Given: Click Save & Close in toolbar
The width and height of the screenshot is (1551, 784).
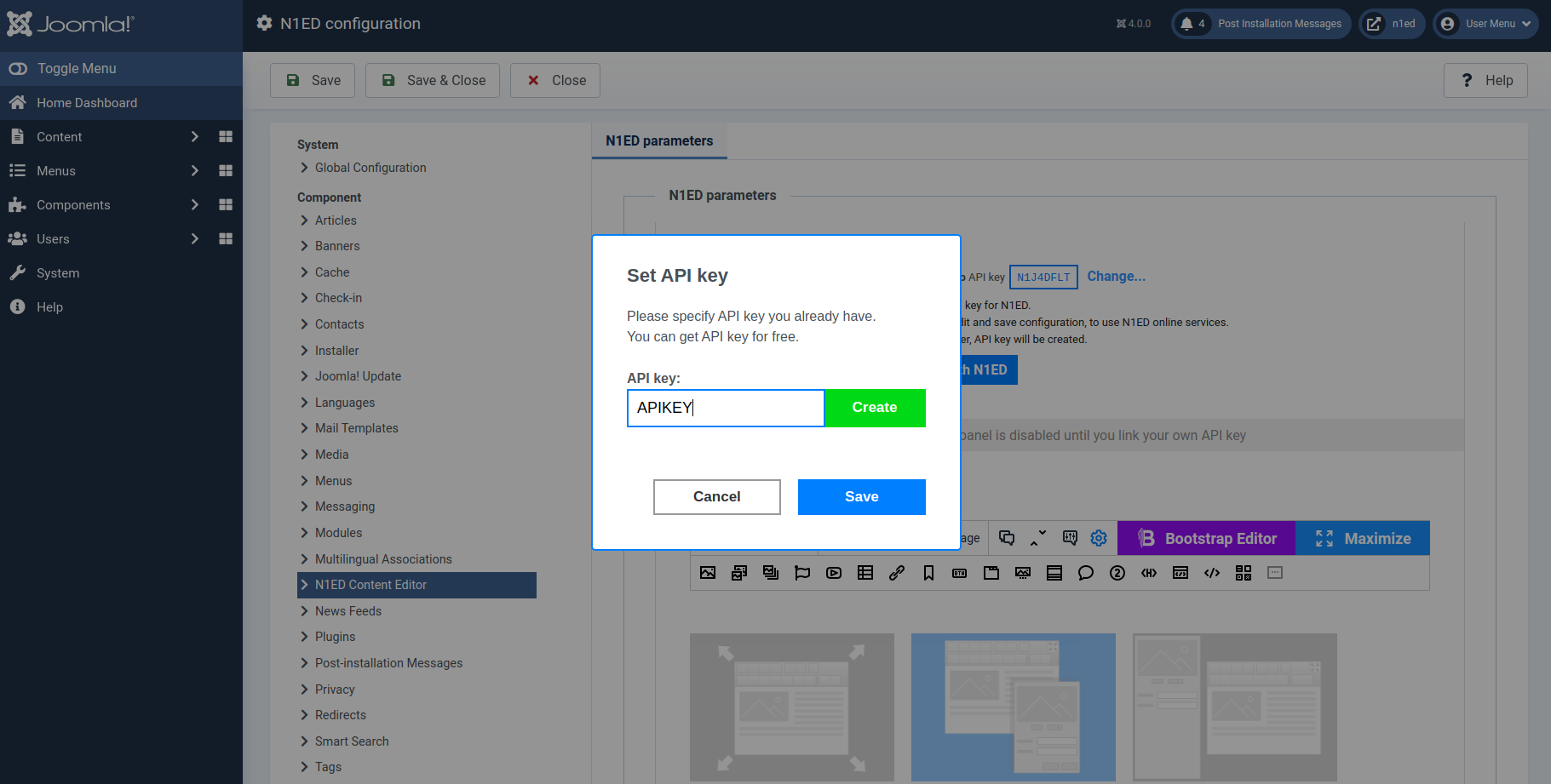Looking at the screenshot, I should pyautogui.click(x=433, y=80).
